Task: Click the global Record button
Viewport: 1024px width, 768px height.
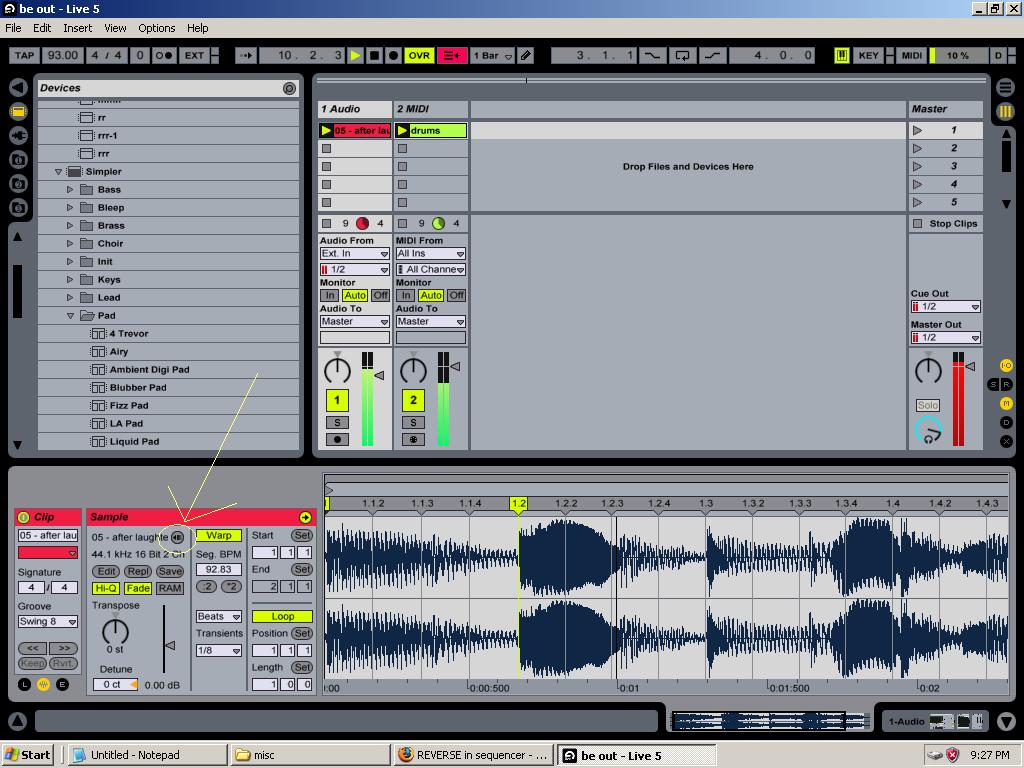Action: pos(393,56)
